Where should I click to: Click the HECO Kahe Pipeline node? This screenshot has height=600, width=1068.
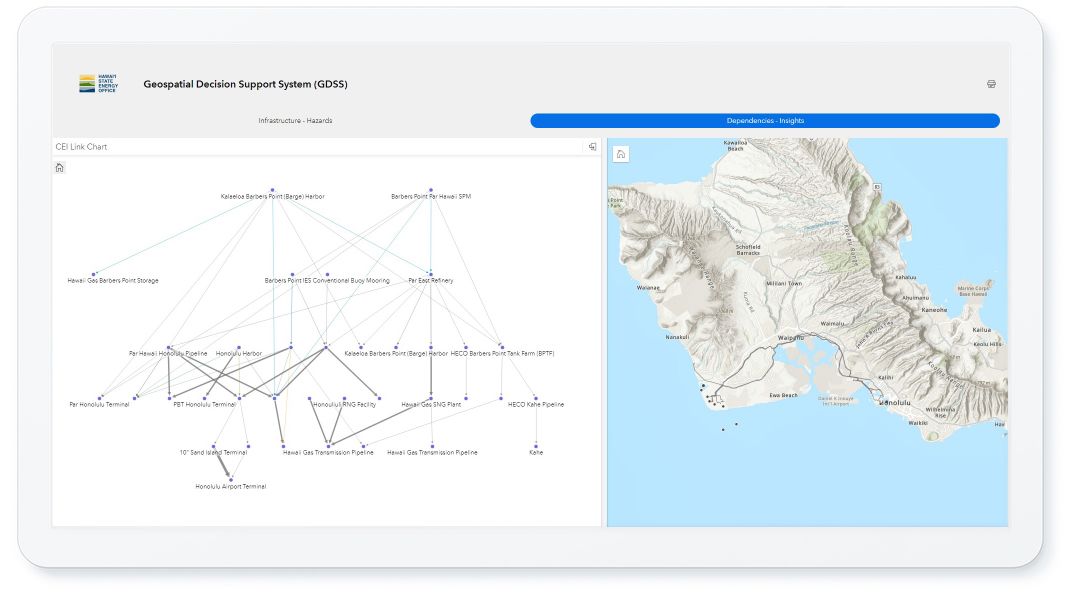pyautogui.click(x=536, y=396)
